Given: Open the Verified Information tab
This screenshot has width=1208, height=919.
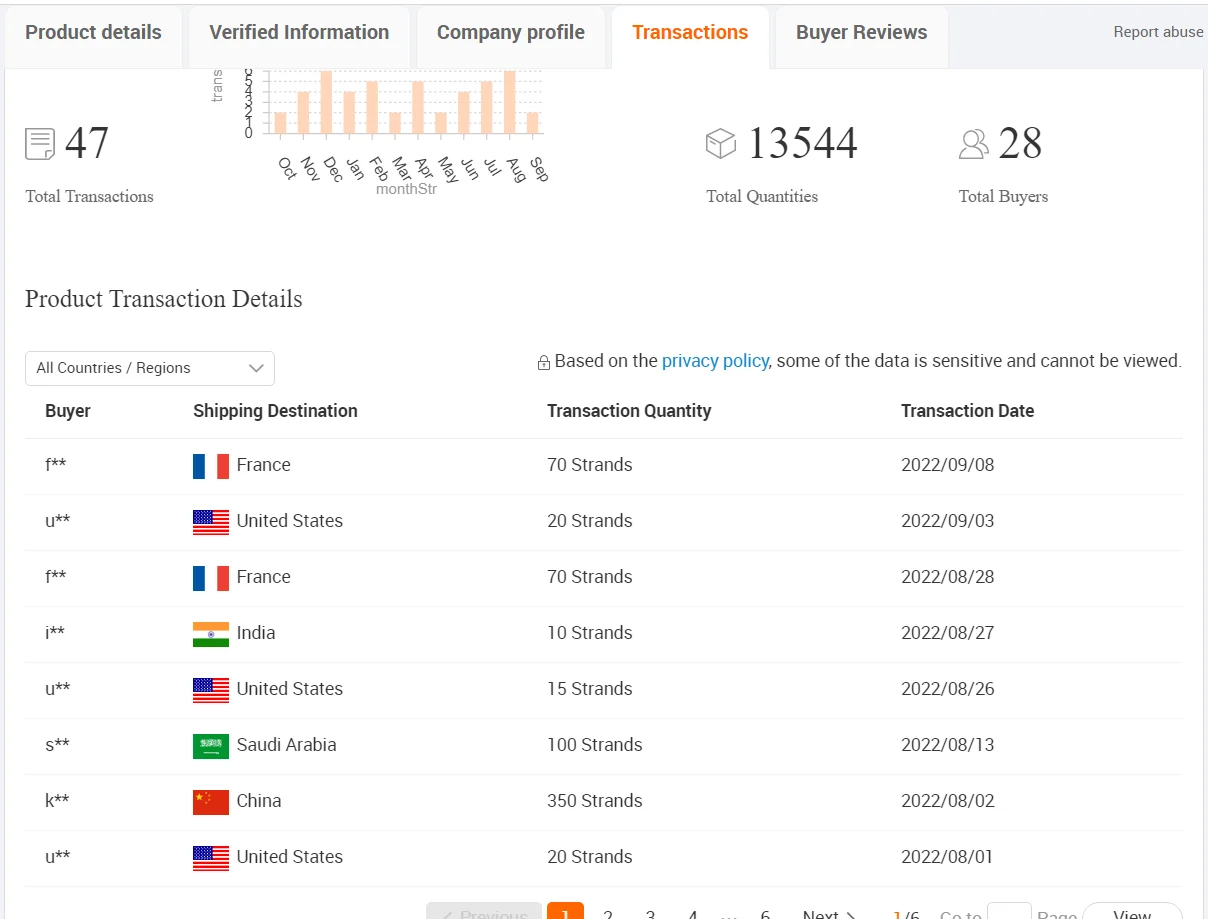Looking at the screenshot, I should [x=299, y=33].
